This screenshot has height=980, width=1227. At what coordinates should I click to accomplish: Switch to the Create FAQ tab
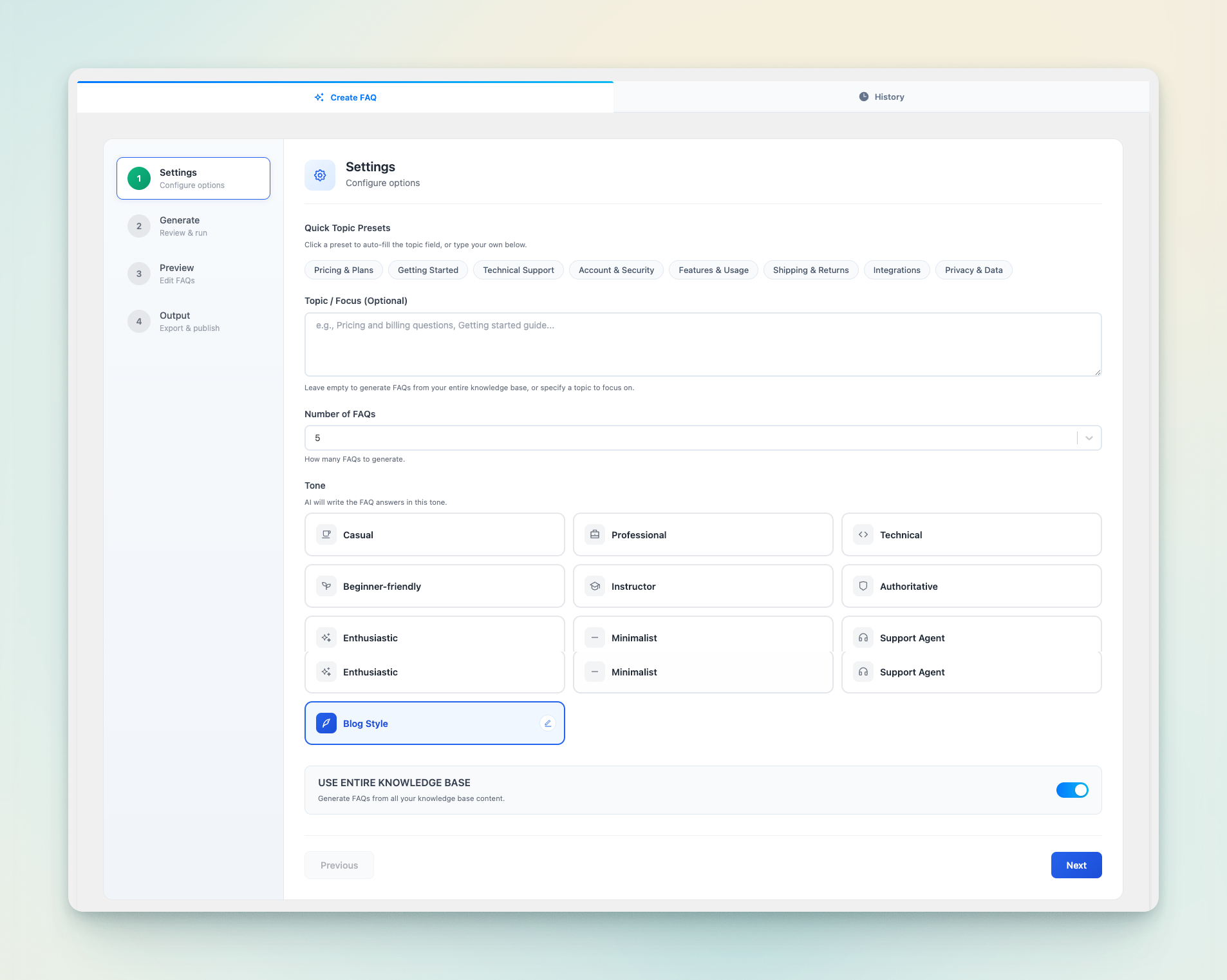(346, 97)
